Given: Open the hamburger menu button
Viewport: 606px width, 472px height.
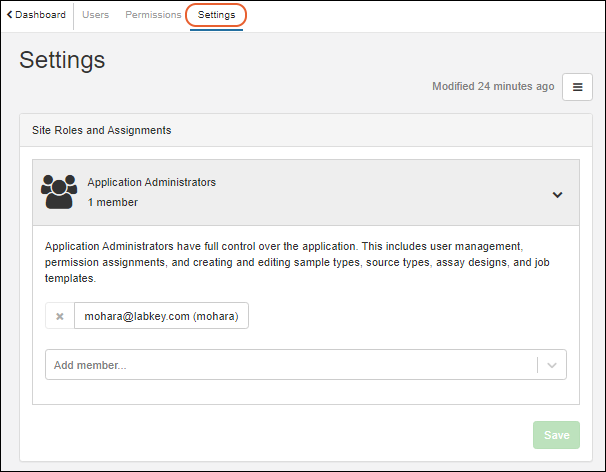Looking at the screenshot, I should tap(577, 87).
